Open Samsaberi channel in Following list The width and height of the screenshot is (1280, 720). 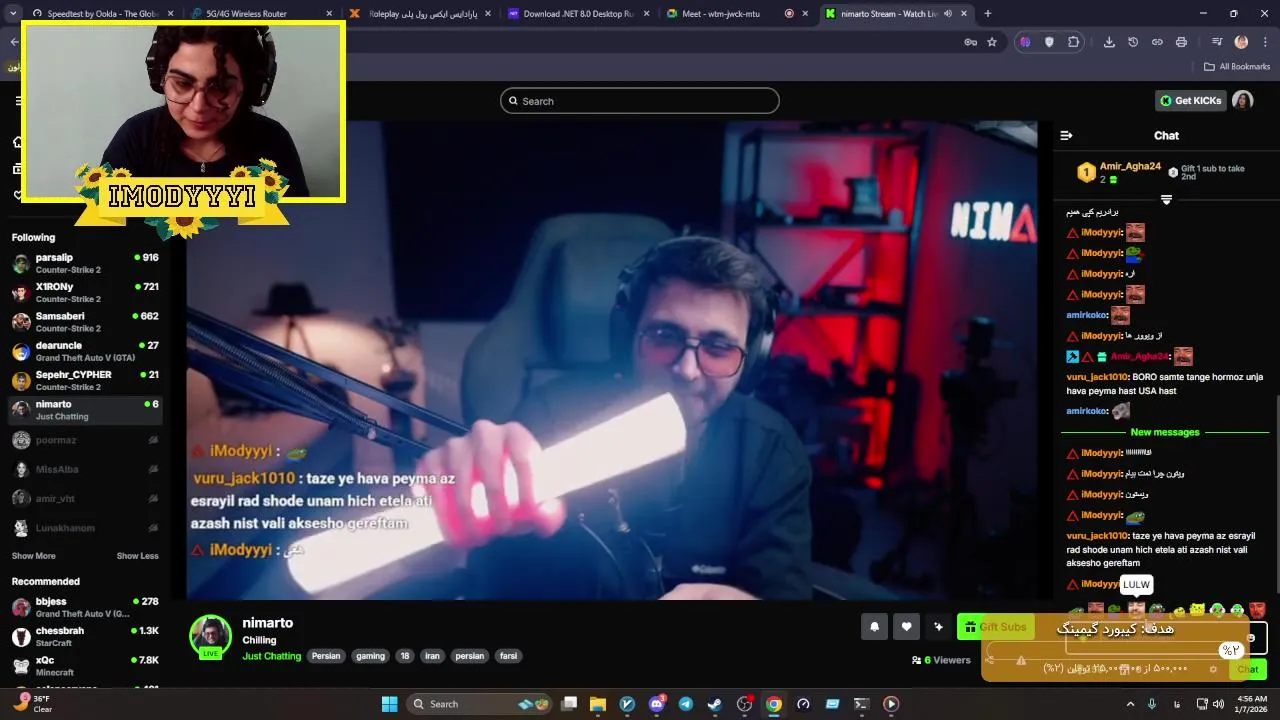point(85,322)
